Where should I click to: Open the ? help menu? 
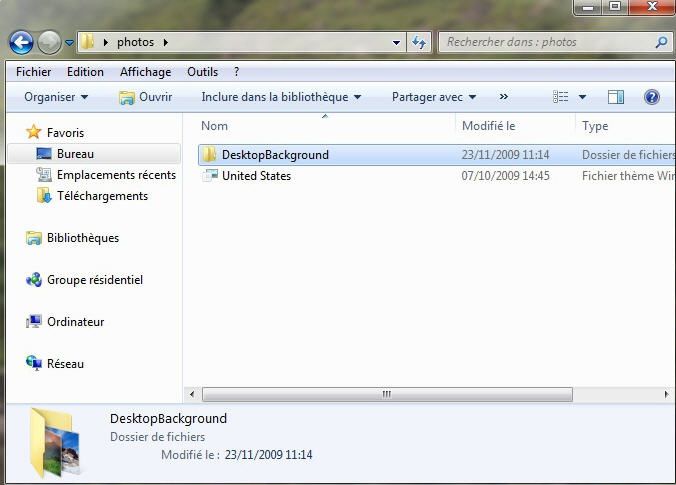(x=236, y=72)
